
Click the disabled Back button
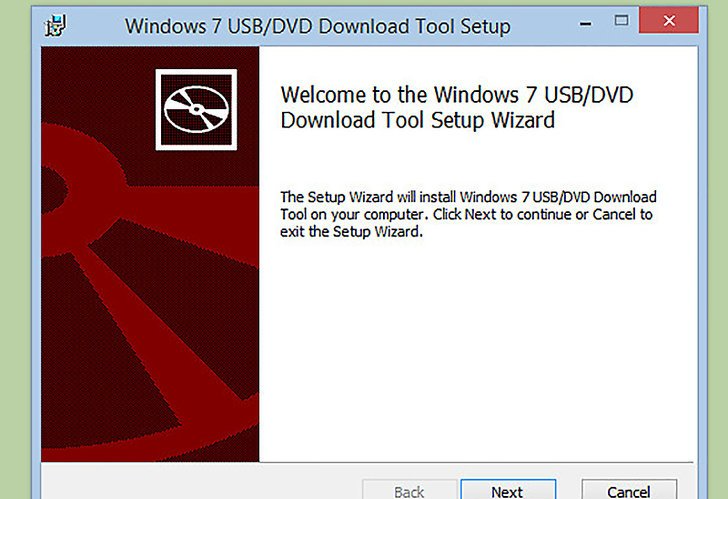coord(410,489)
